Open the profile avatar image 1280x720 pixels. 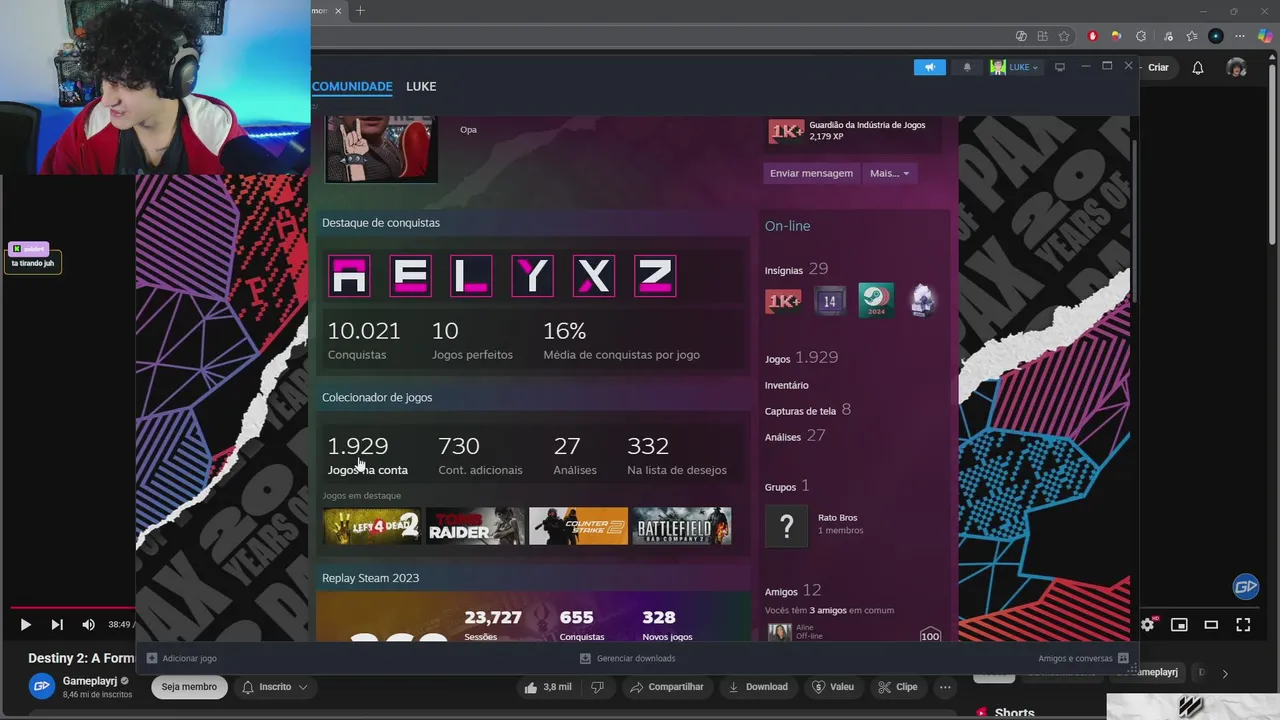coord(381,148)
